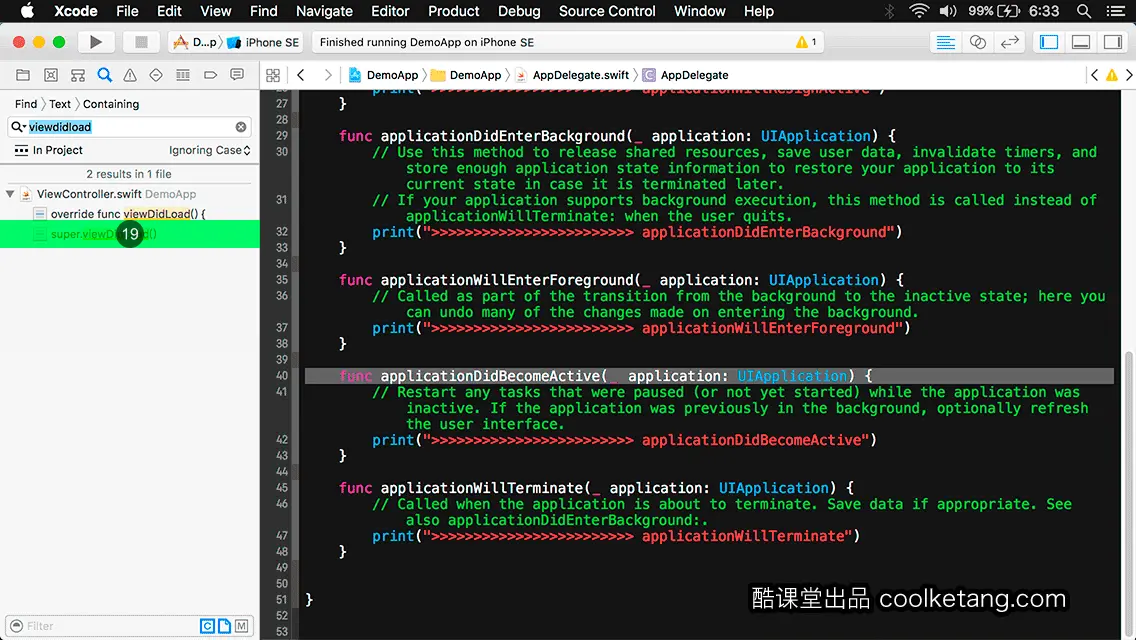Stop the running scheme

click(x=141, y=42)
